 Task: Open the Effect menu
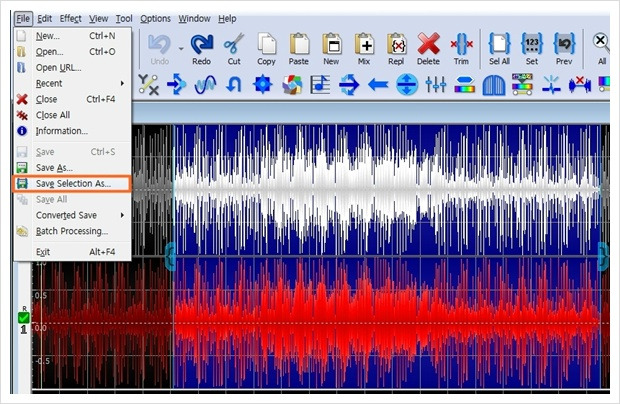pos(70,19)
